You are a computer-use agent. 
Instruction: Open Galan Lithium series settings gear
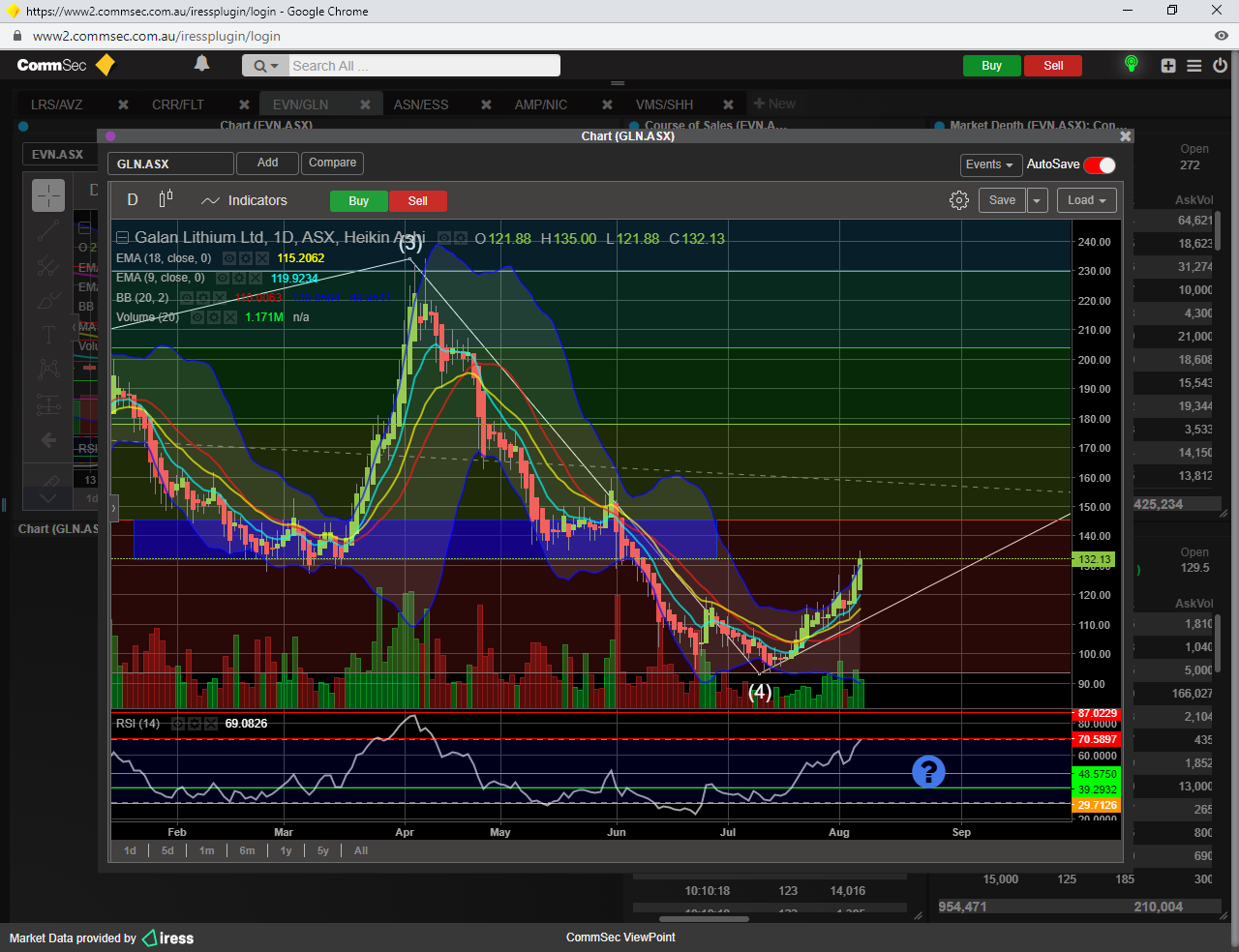click(461, 238)
